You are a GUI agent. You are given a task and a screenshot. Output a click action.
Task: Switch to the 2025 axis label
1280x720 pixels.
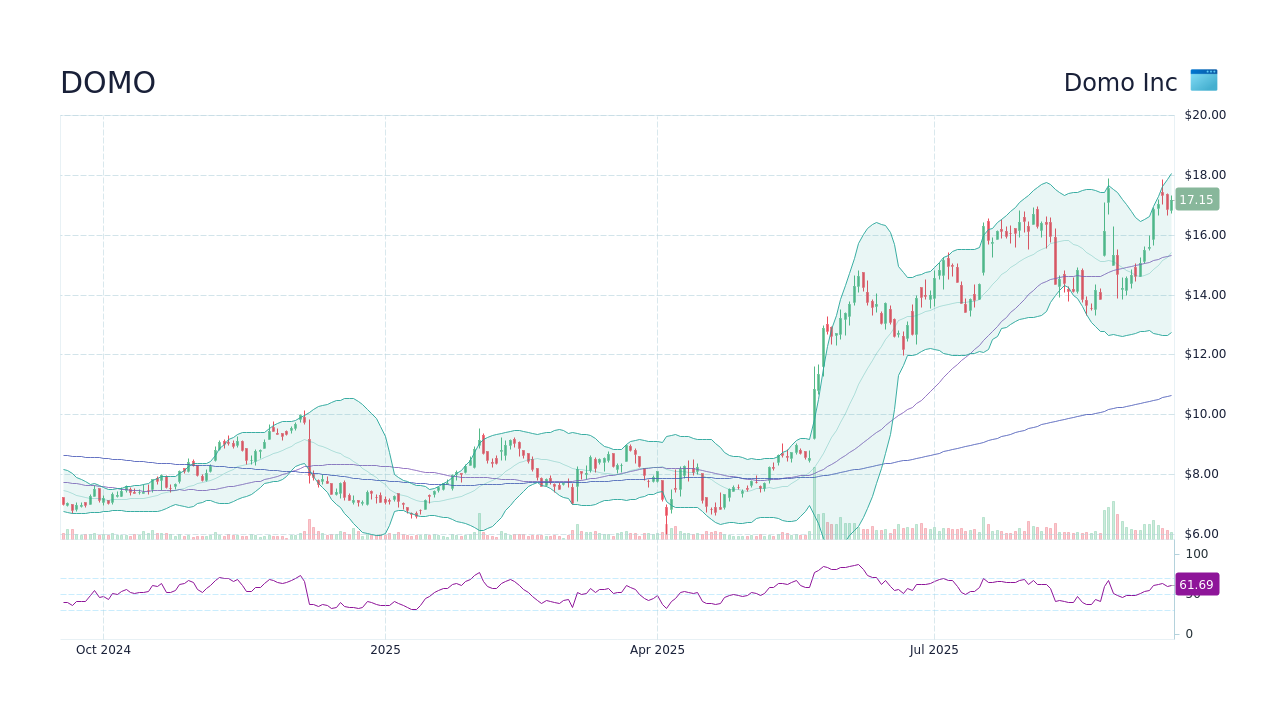pyautogui.click(x=386, y=649)
